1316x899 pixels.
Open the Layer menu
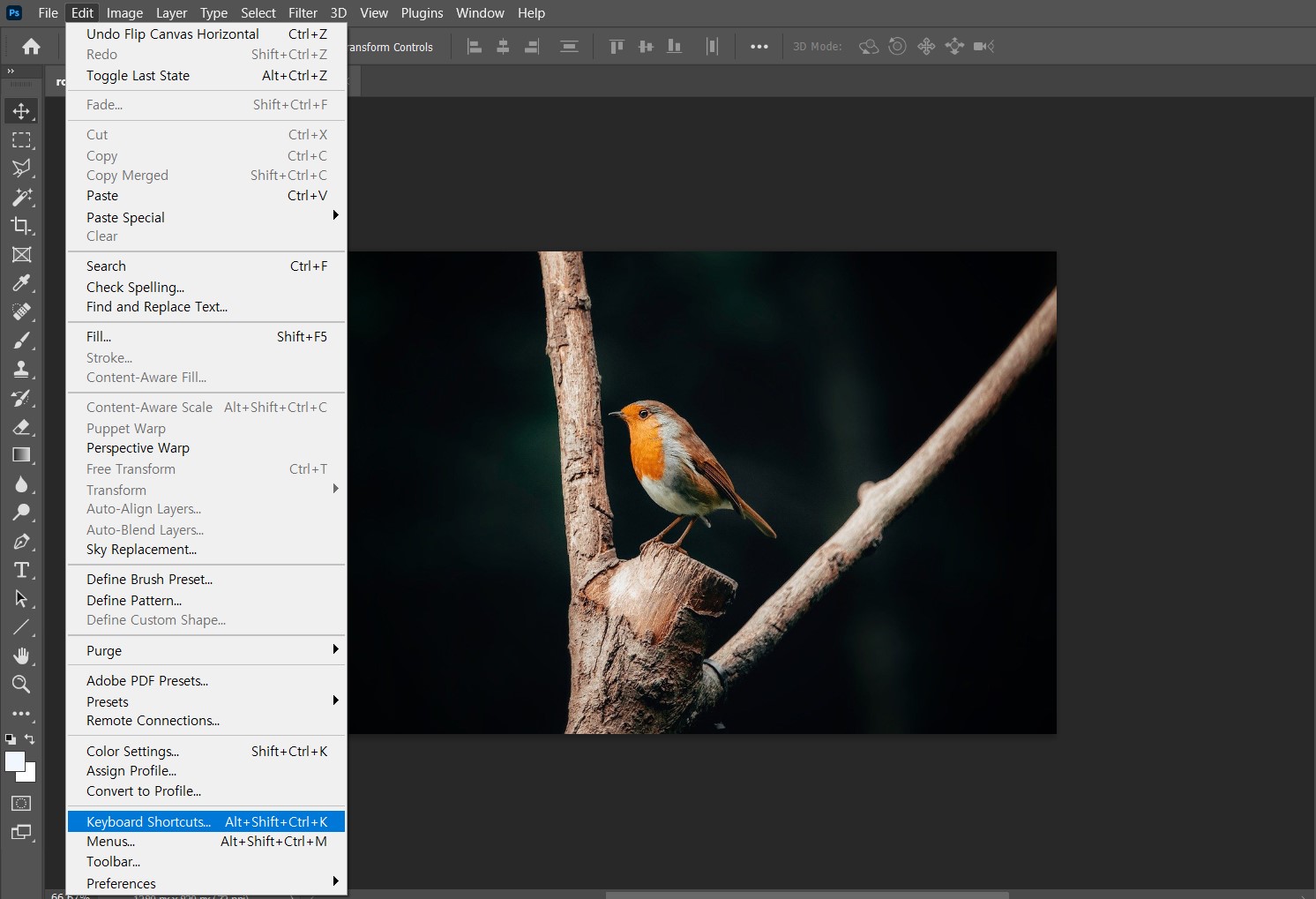[x=171, y=12]
